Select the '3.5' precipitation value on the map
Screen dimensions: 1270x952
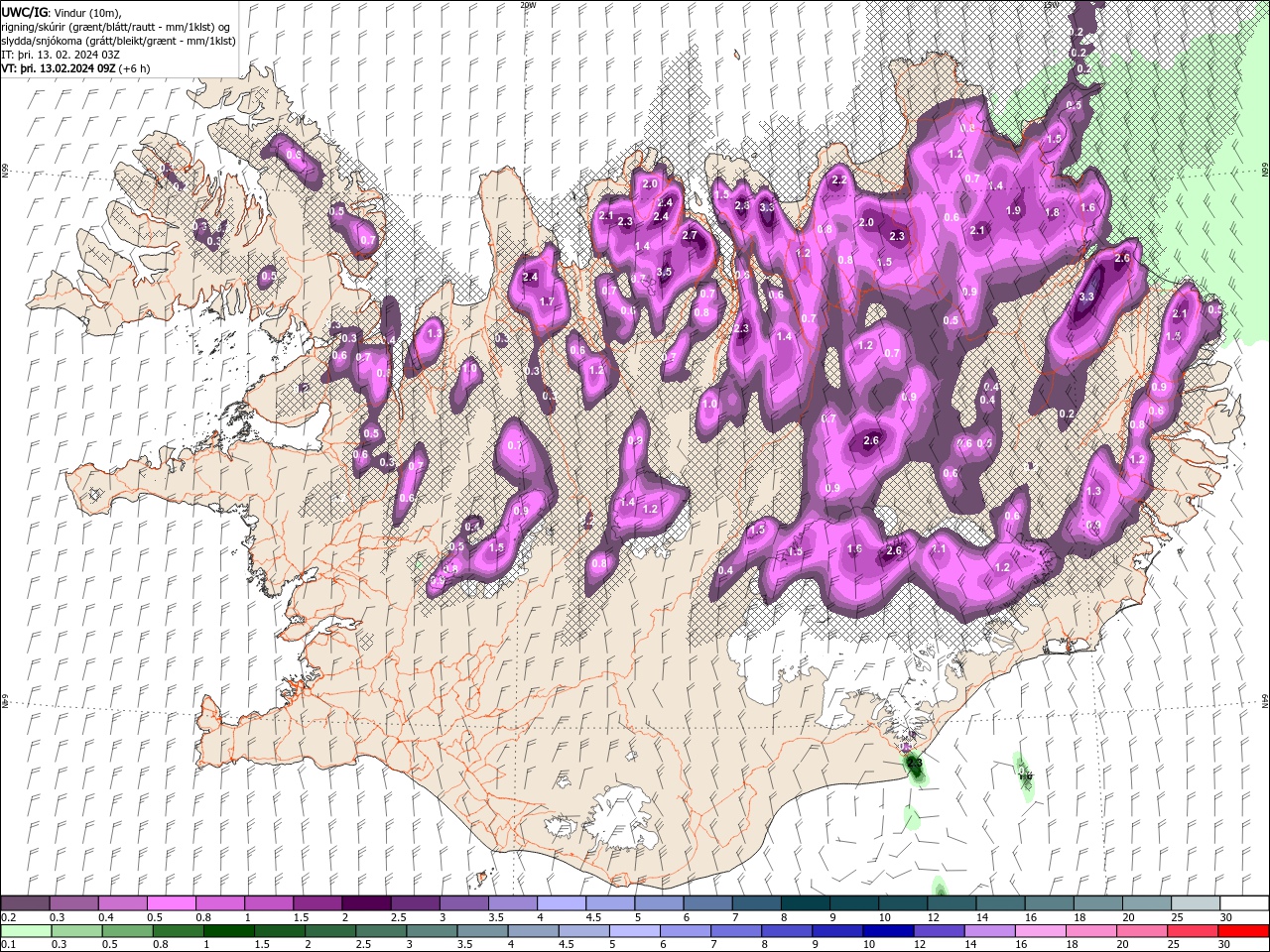pyautogui.click(x=664, y=272)
